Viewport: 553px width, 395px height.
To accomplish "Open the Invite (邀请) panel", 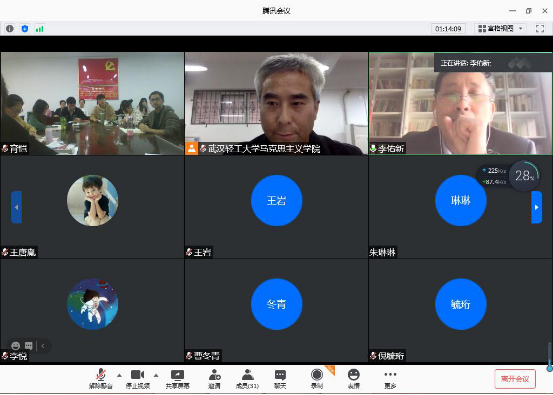I will pyautogui.click(x=214, y=378).
